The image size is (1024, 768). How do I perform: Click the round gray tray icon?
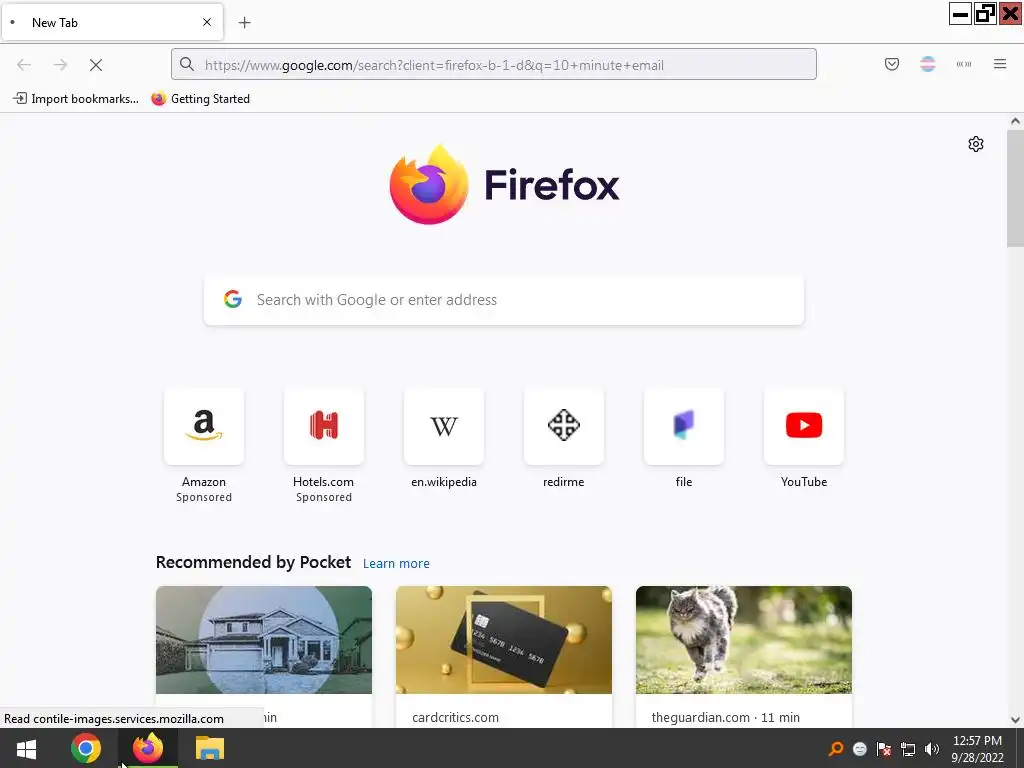coord(859,749)
